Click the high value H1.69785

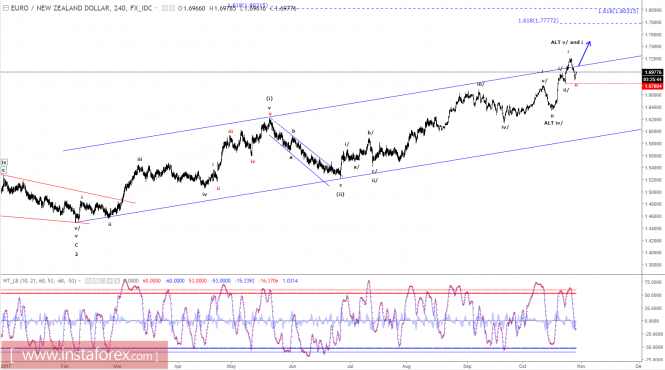point(222,8)
